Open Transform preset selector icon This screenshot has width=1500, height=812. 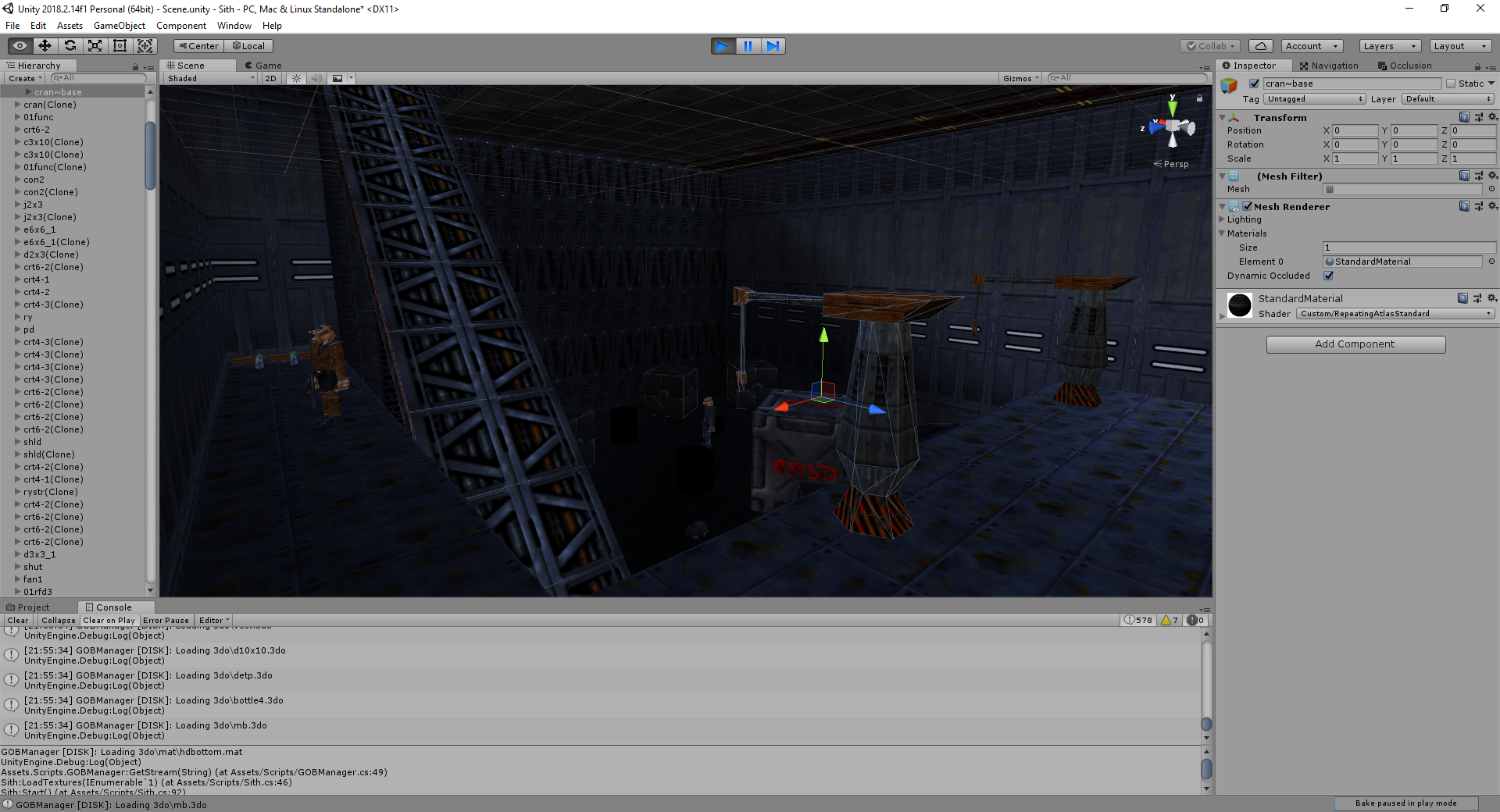[x=1478, y=117]
